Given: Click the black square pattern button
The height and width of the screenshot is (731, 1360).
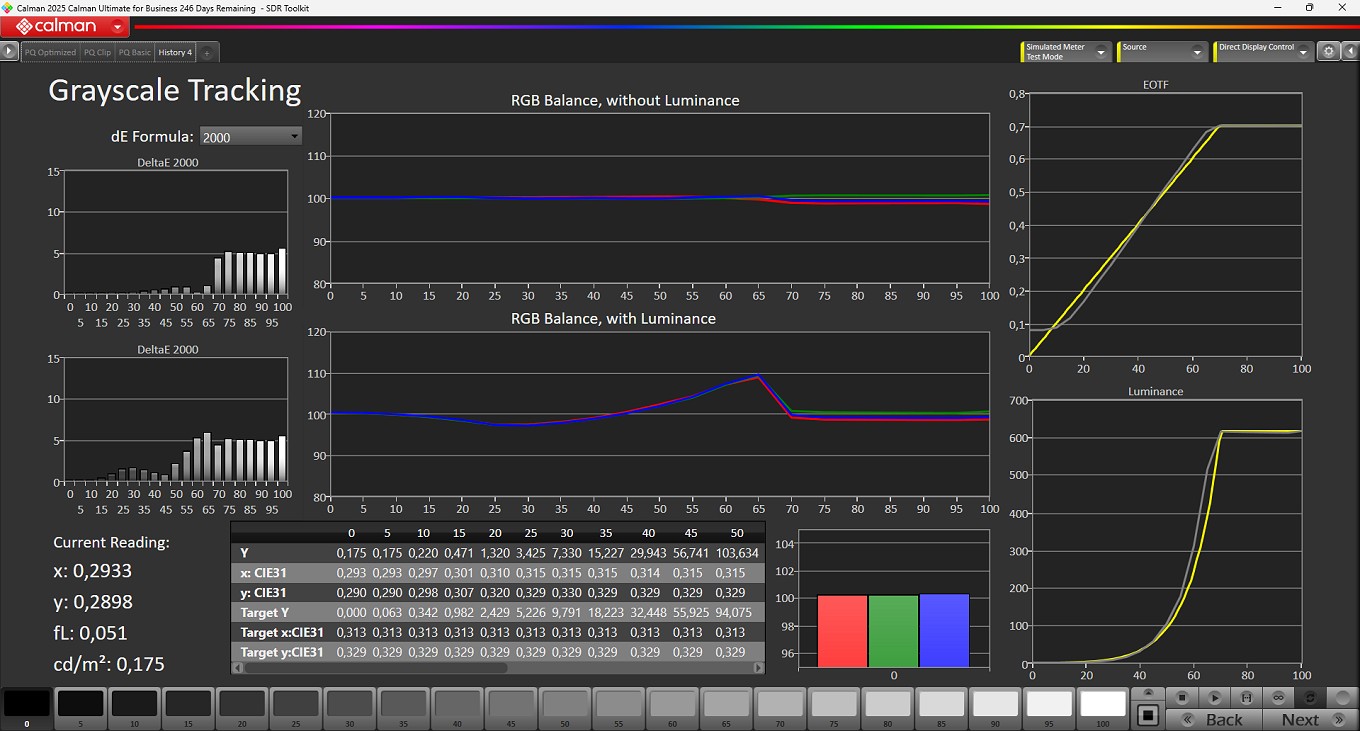Looking at the screenshot, I should [1148, 715].
